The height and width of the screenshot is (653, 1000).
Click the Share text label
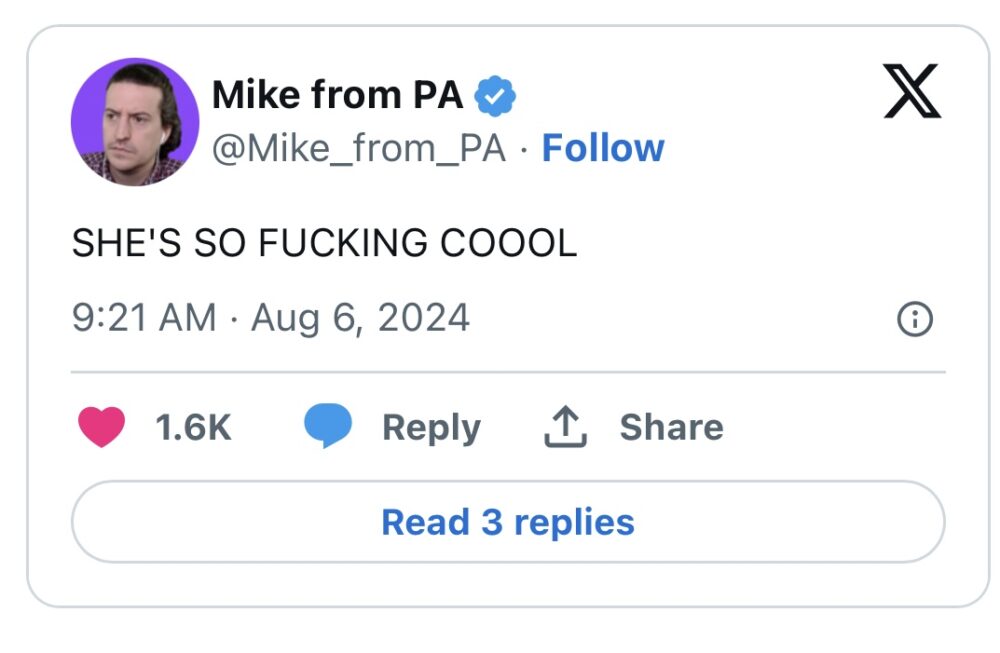(671, 427)
